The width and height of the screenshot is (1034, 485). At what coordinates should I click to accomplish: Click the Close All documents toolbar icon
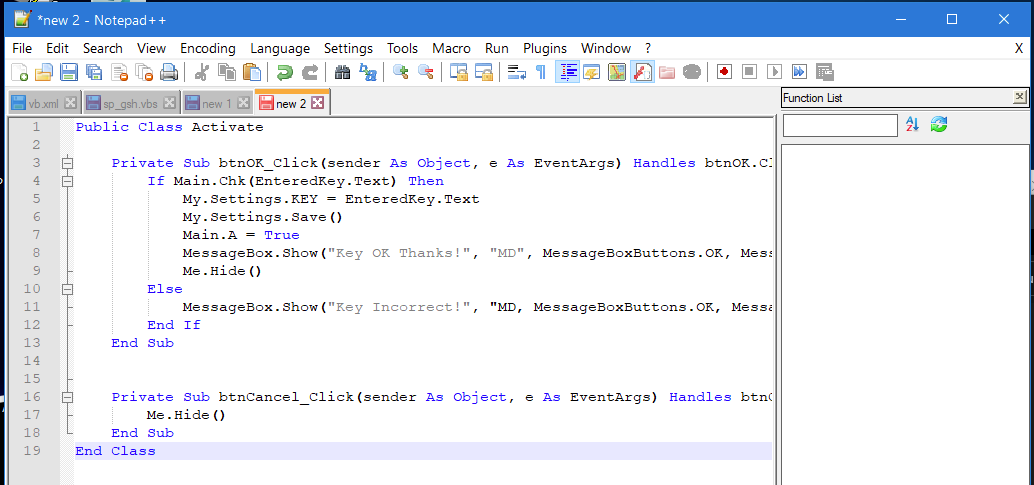144,72
